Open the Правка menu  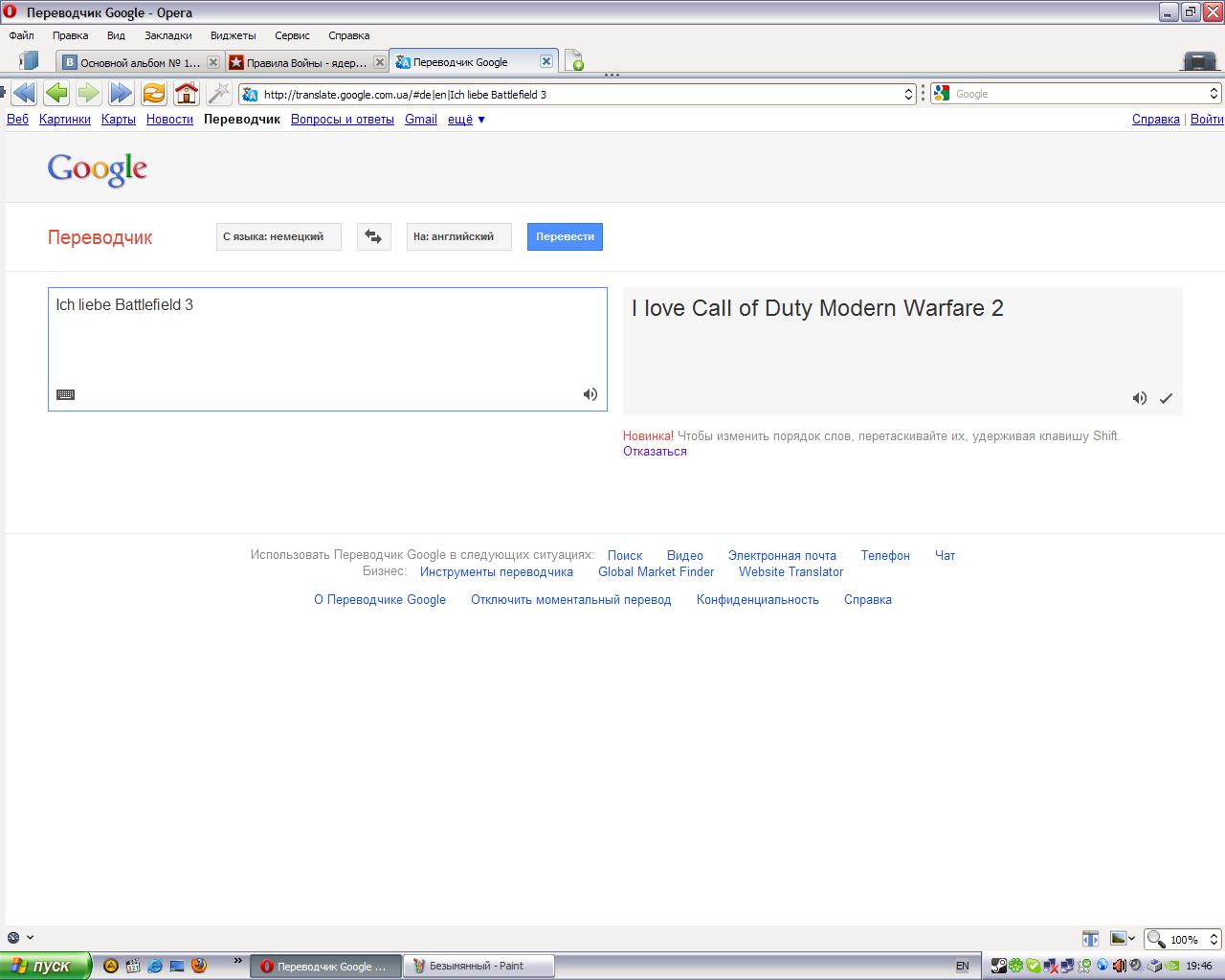70,35
